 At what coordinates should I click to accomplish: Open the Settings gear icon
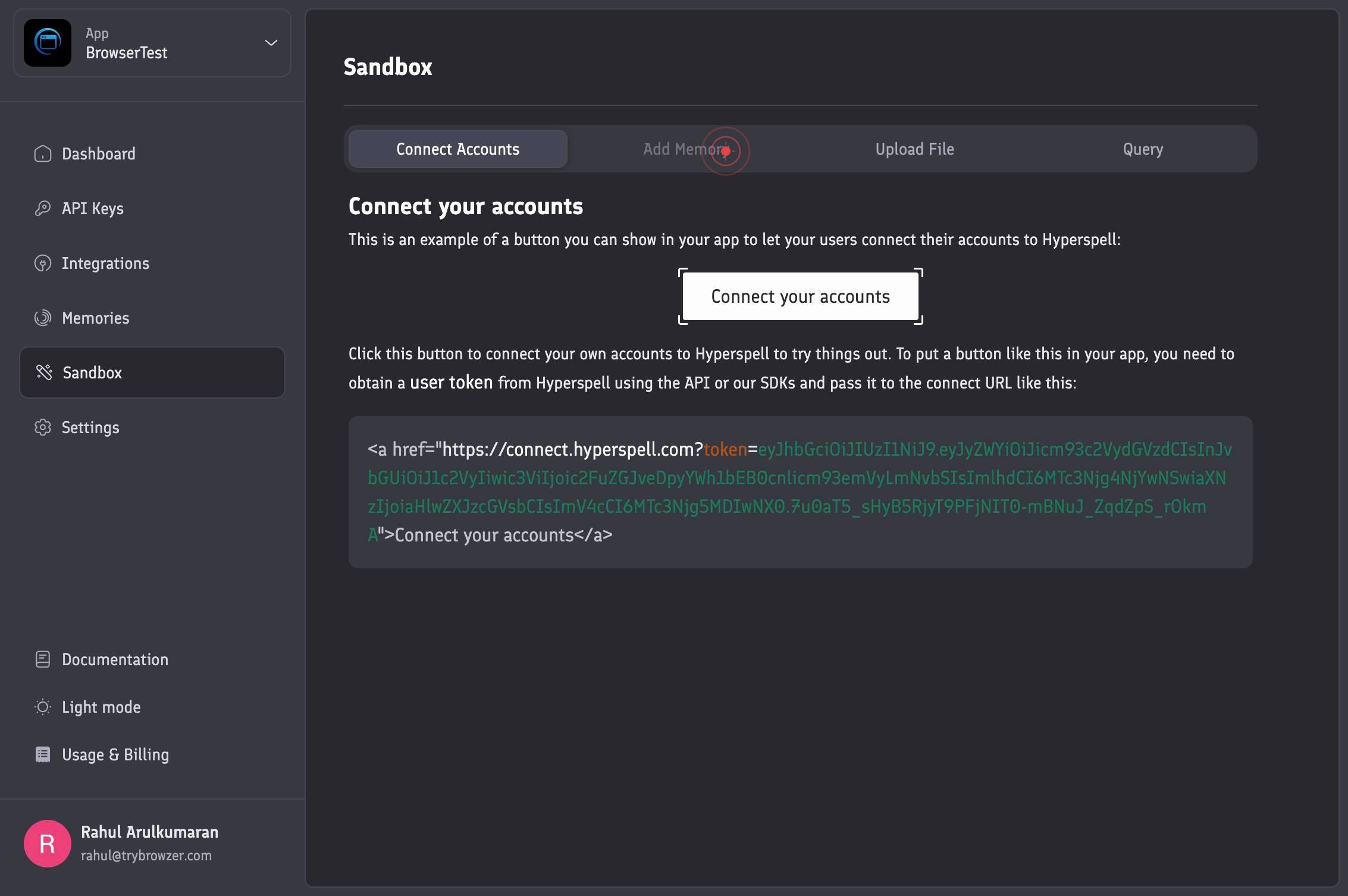pyautogui.click(x=43, y=427)
